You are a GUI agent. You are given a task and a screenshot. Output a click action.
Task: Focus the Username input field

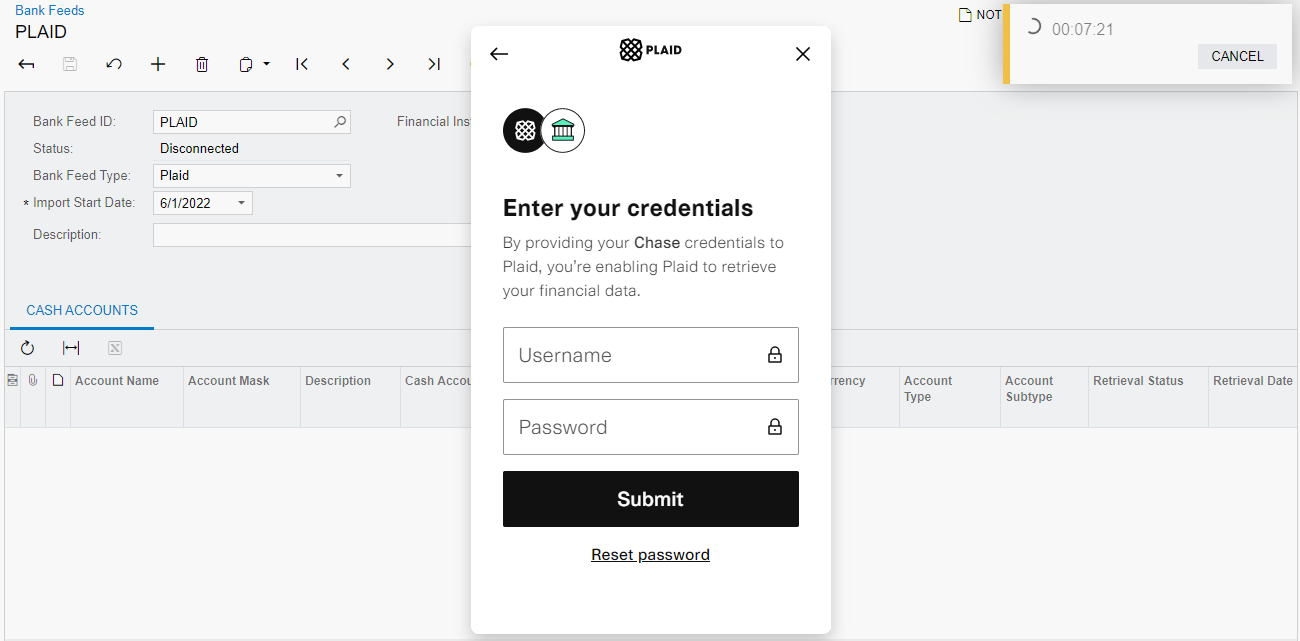tap(635, 355)
